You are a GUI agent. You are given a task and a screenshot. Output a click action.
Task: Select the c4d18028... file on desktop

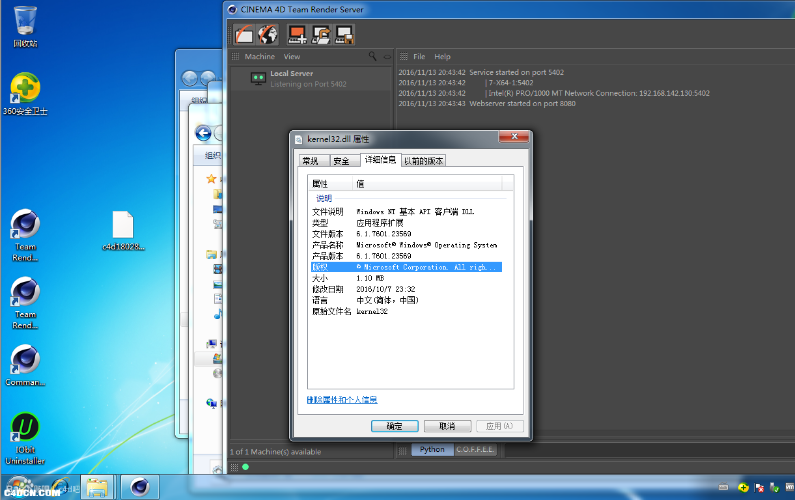tap(123, 231)
